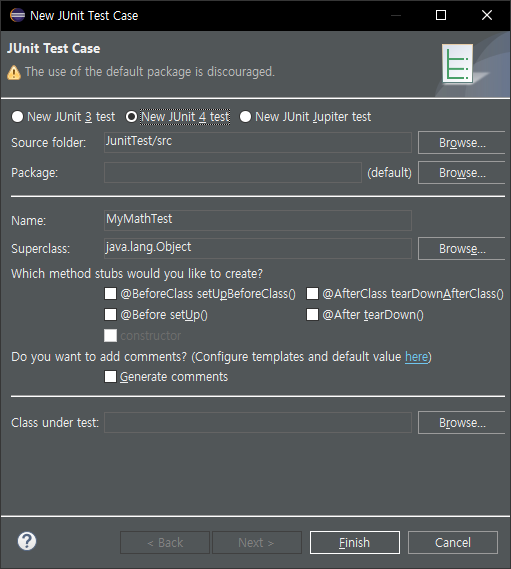This screenshot has height=569, width=511.
Task: Cancel the JUnit test case wizard
Action: point(453,543)
